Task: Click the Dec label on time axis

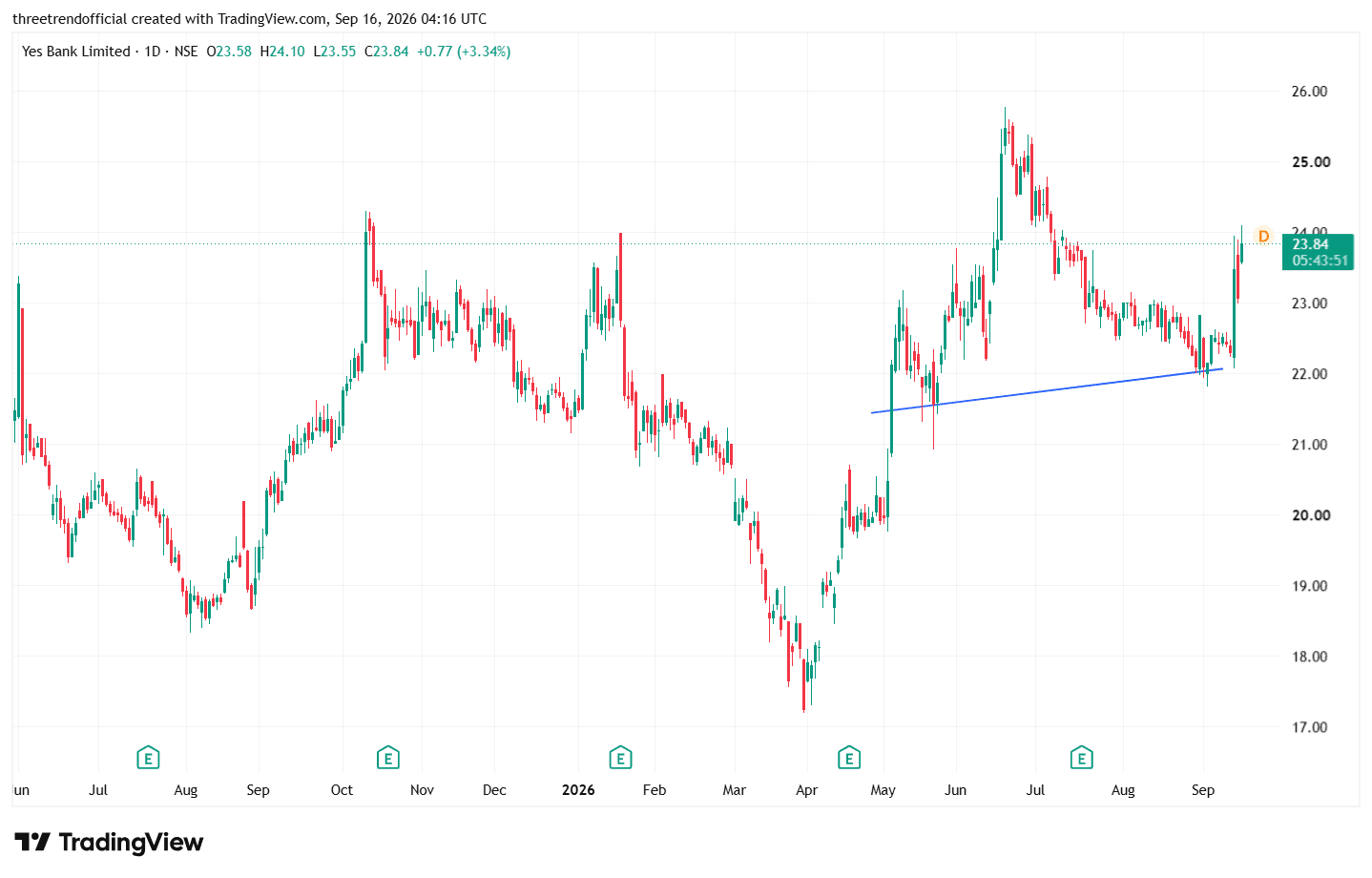Action: 494,790
